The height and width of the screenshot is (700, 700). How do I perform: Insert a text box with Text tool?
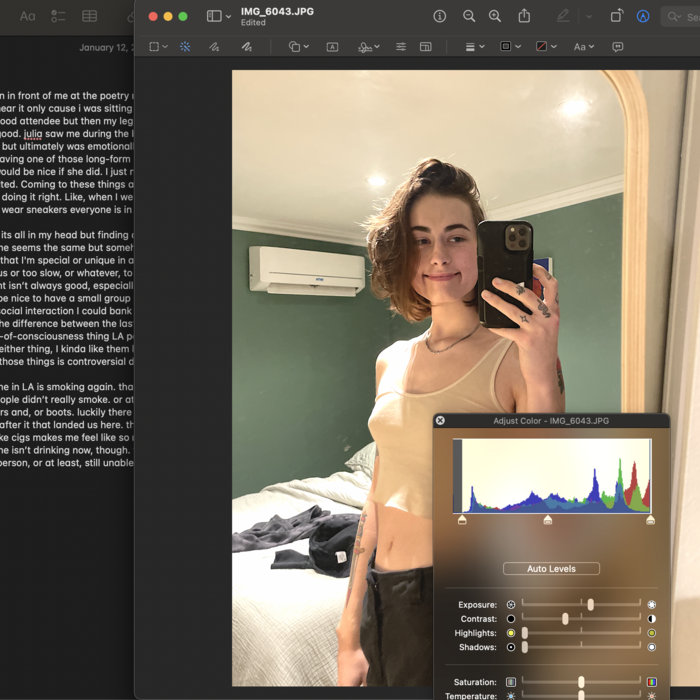click(x=332, y=47)
